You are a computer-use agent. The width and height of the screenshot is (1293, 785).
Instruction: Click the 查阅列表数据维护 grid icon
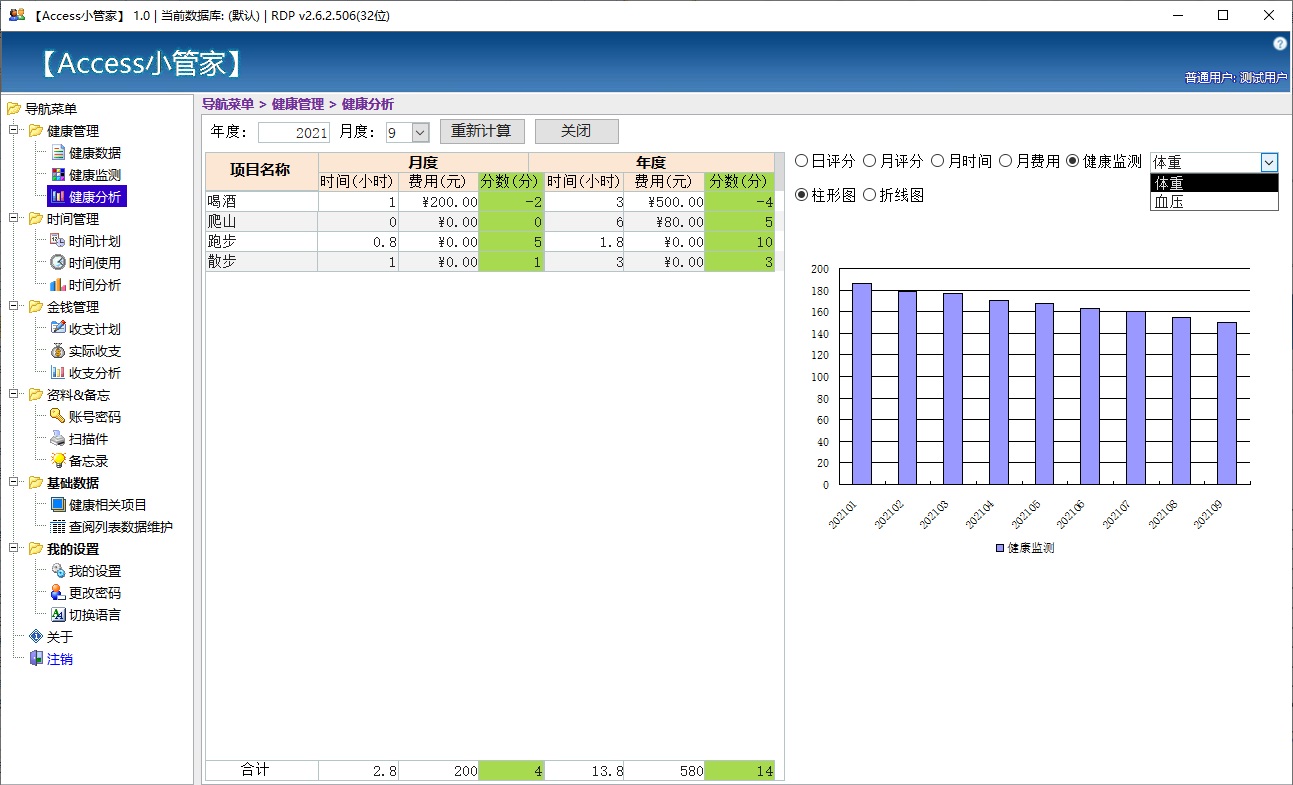click(x=58, y=527)
